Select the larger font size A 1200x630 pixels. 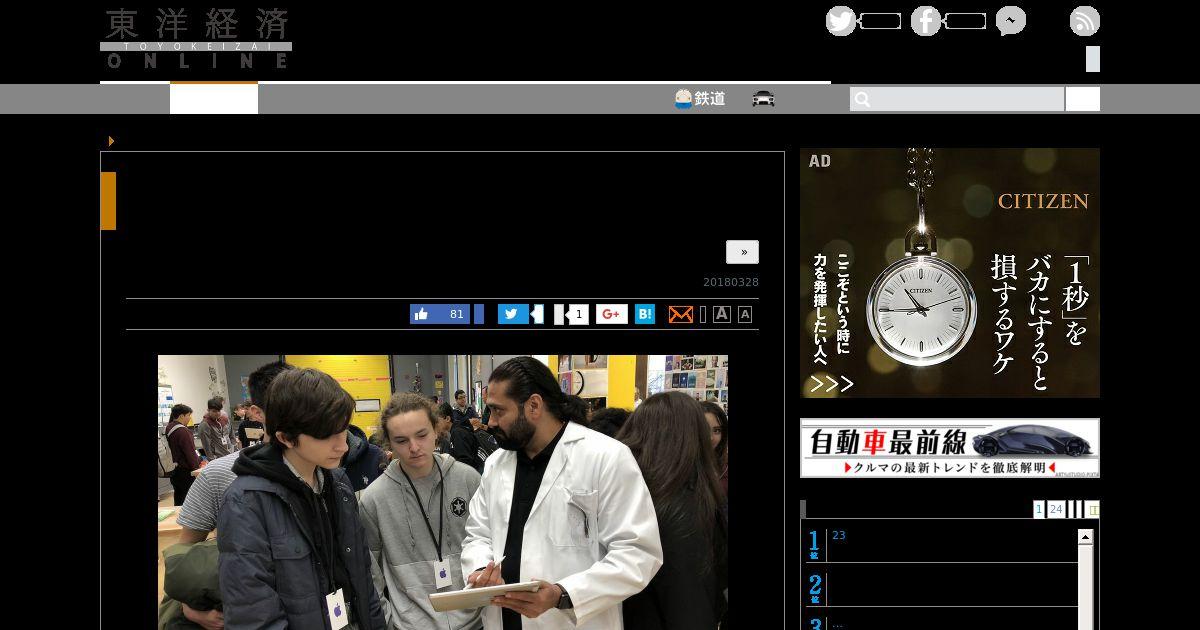click(722, 314)
